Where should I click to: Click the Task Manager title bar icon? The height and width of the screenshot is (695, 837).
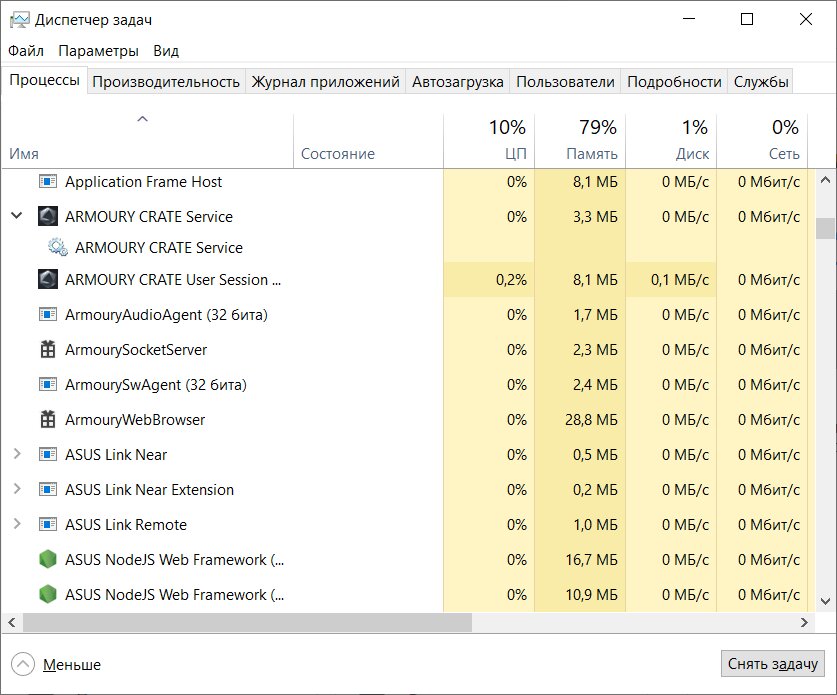20,20
